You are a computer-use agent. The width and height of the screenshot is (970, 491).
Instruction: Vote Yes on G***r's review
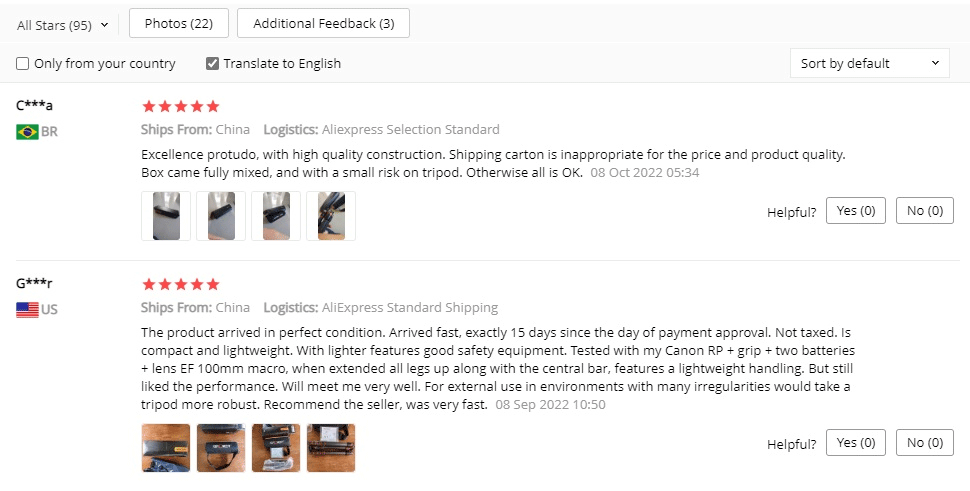[x=855, y=442]
